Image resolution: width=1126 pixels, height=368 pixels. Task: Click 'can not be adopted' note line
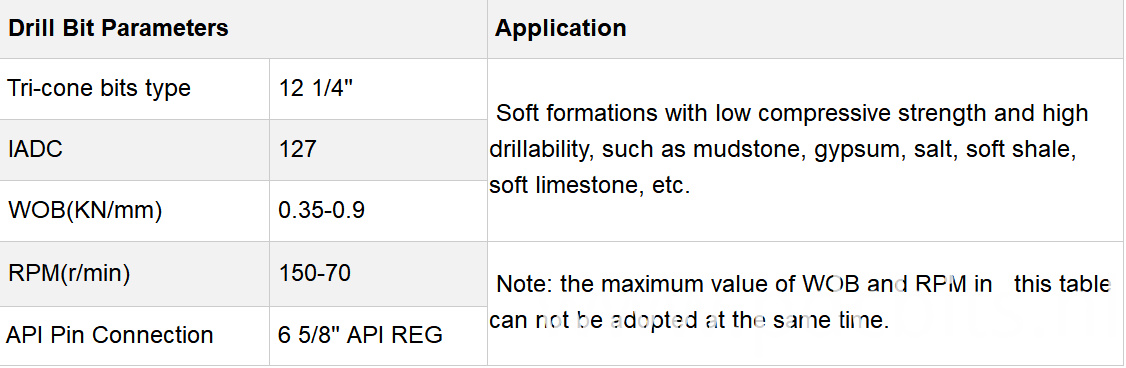point(689,320)
